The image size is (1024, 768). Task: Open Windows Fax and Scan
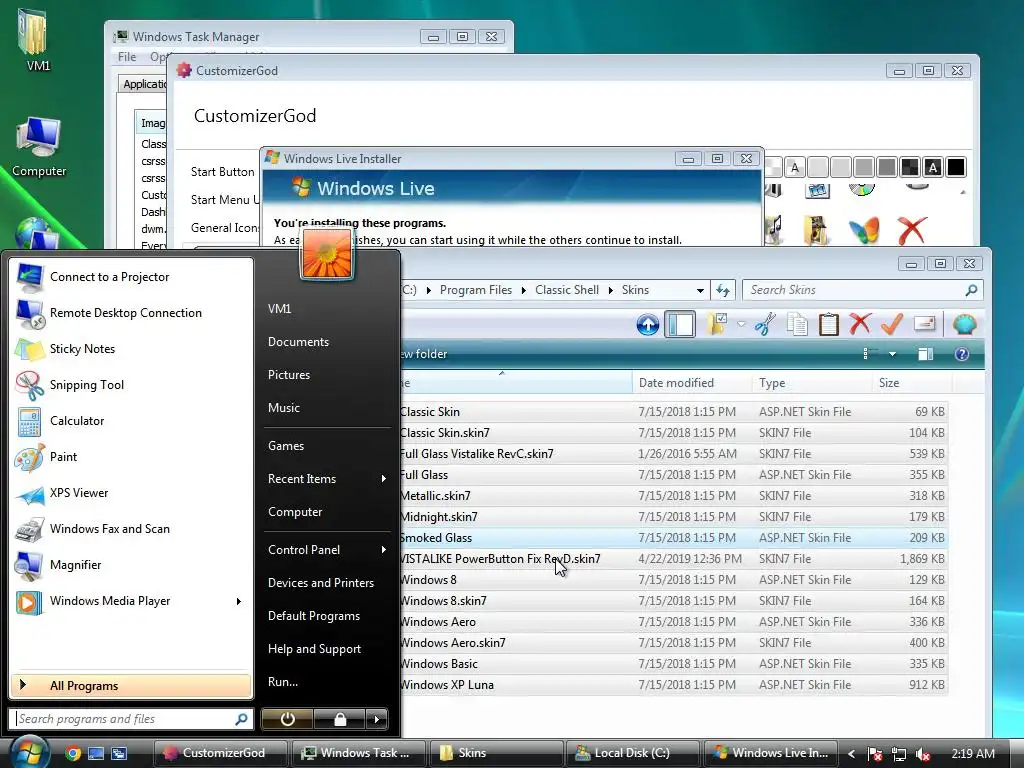[131, 529]
